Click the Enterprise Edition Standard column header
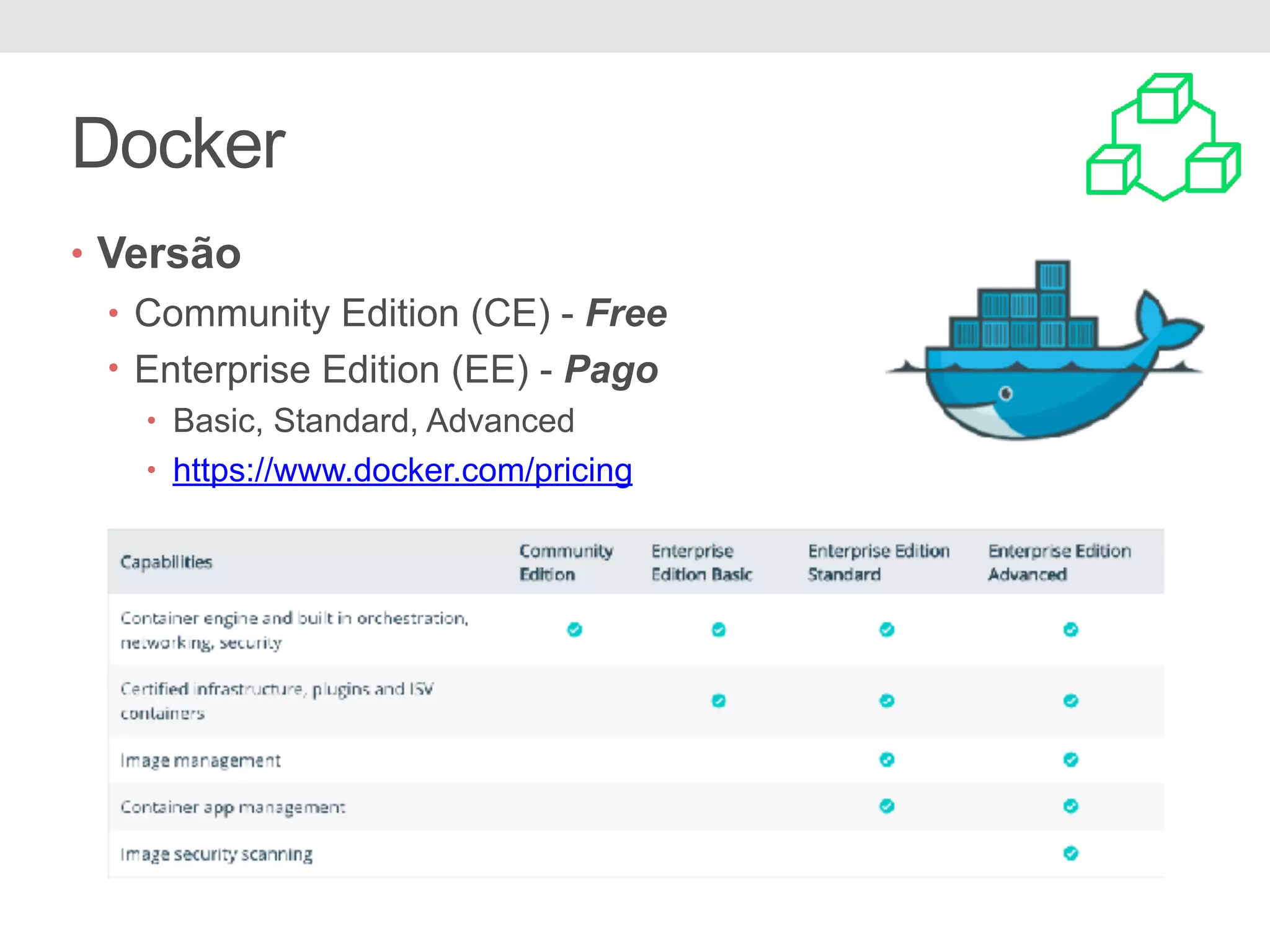 click(x=878, y=562)
